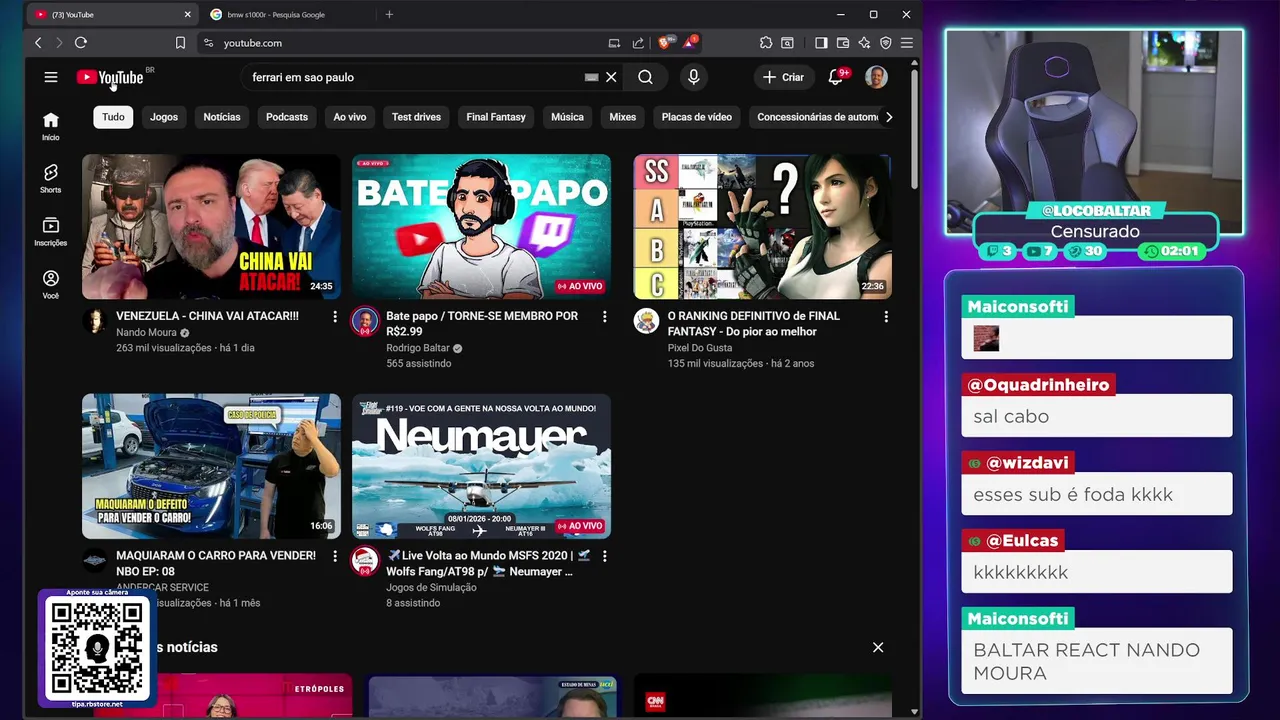Select the Podcasts filter chip
Screen dimensions: 1280x720
[287, 117]
